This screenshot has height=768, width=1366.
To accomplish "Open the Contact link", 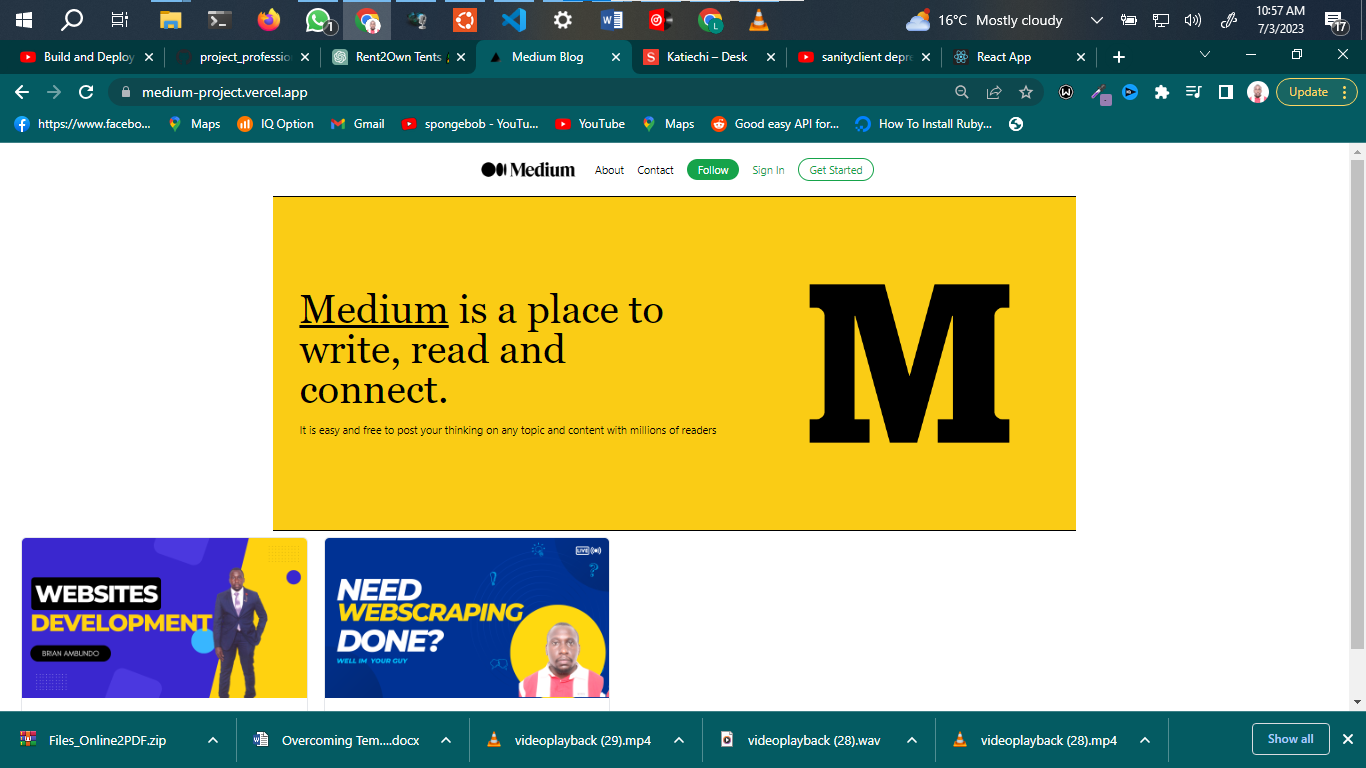I will [656, 170].
